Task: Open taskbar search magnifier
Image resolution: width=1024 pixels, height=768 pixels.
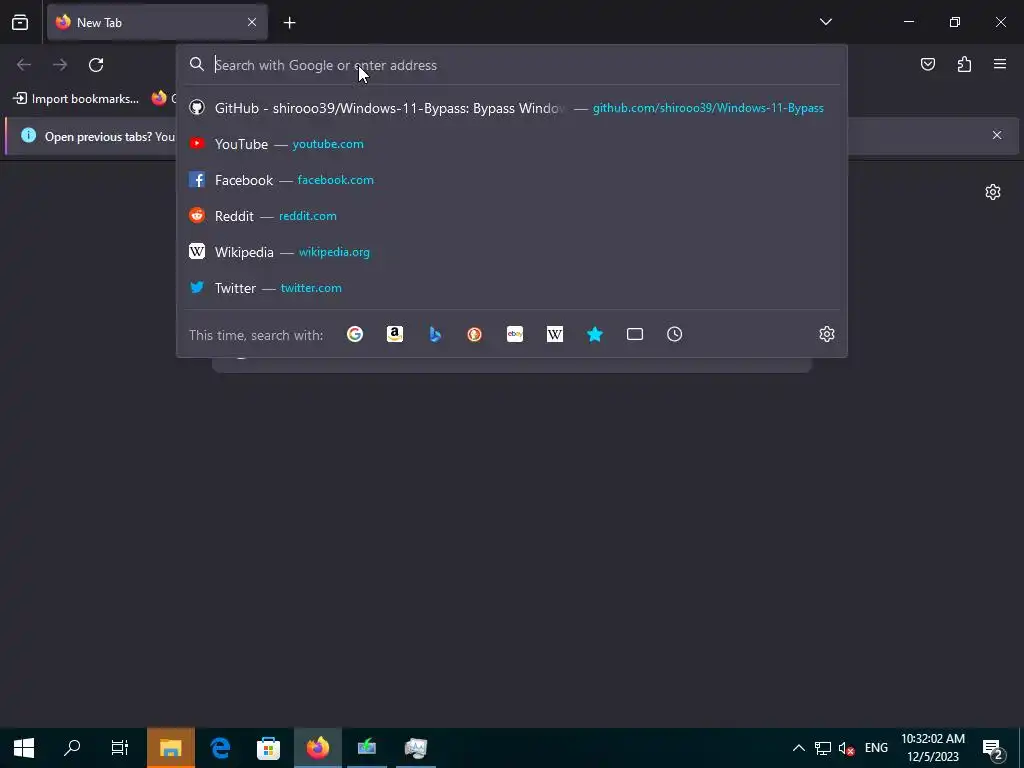Action: pos(72,748)
